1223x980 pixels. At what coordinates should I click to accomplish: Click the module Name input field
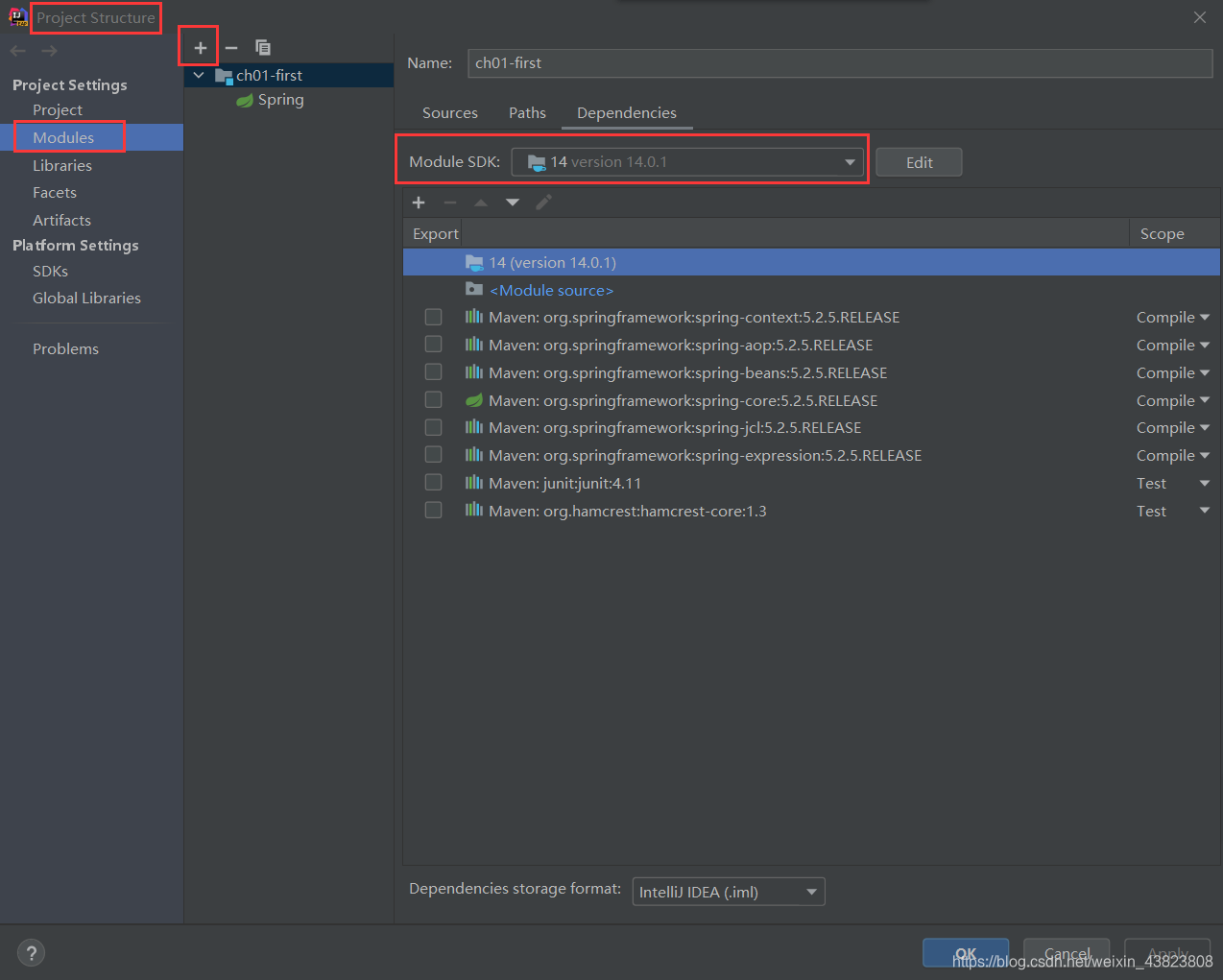[x=840, y=63]
